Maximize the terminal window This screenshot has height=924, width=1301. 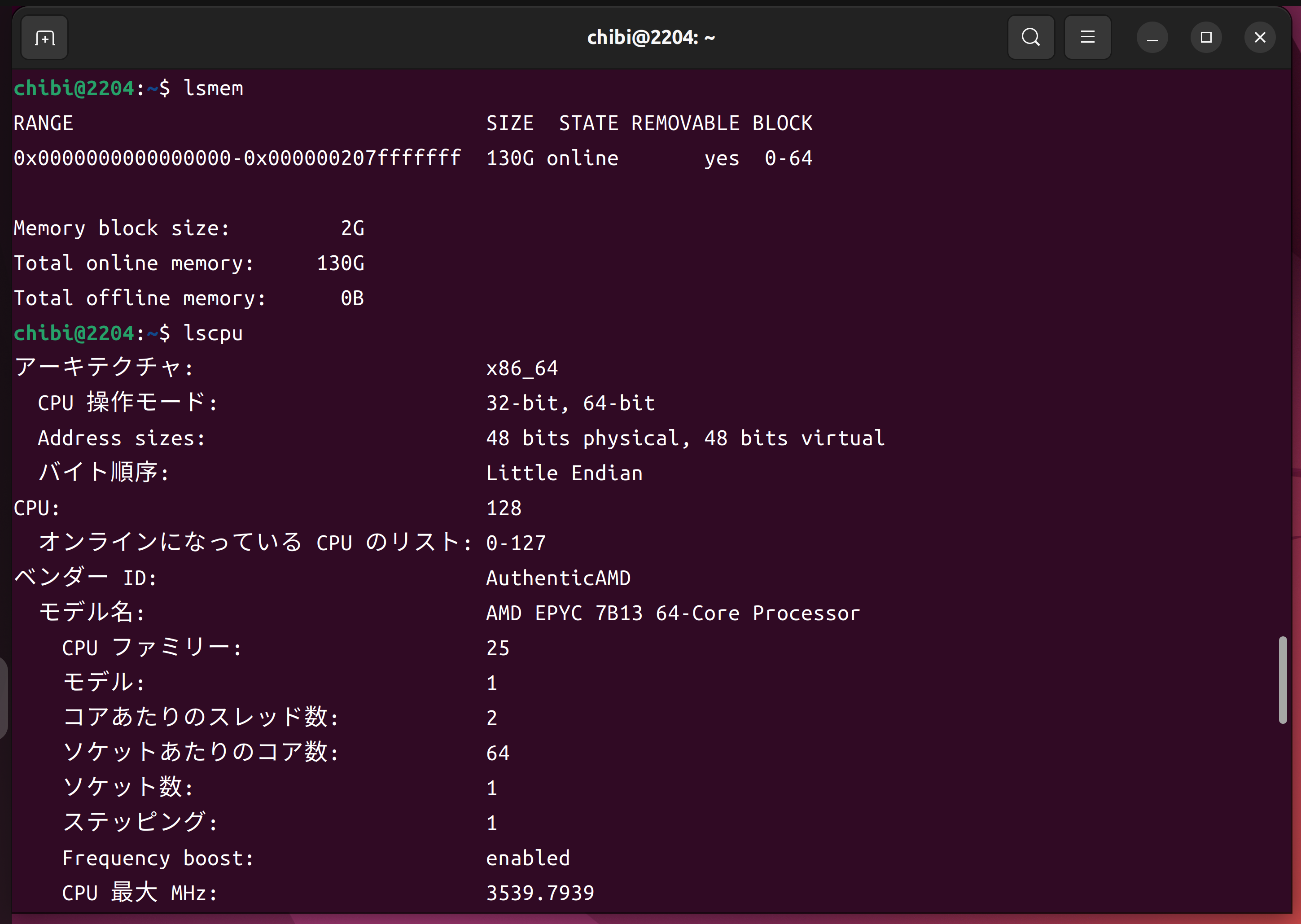click(x=1206, y=38)
